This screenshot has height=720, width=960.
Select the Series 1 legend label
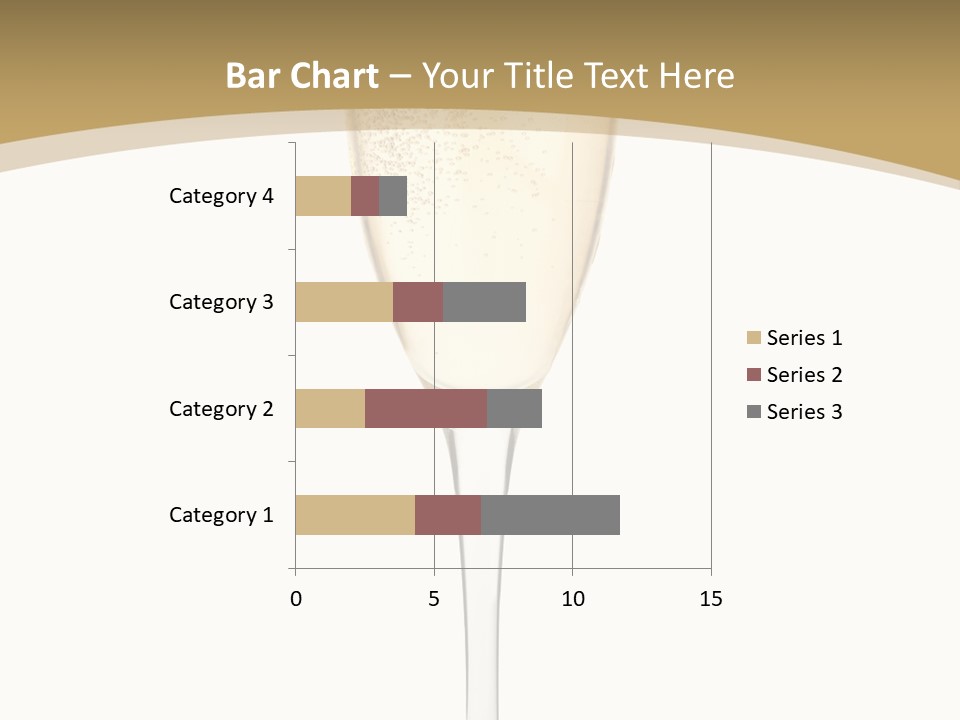point(804,338)
